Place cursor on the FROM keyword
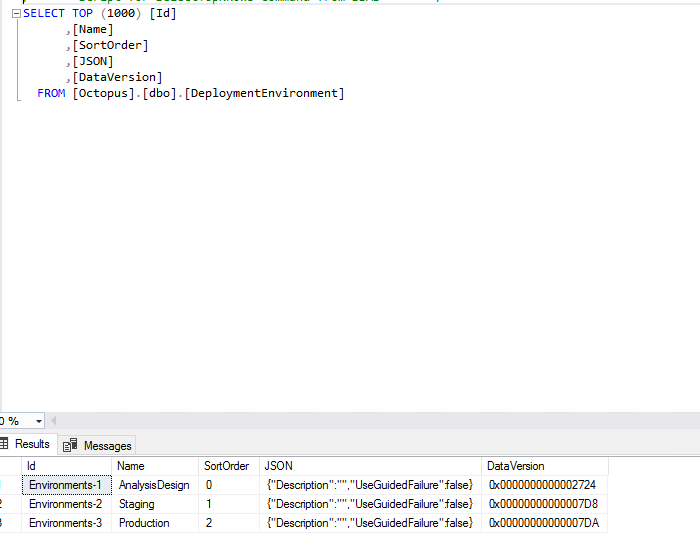This screenshot has width=700, height=553. coord(51,93)
